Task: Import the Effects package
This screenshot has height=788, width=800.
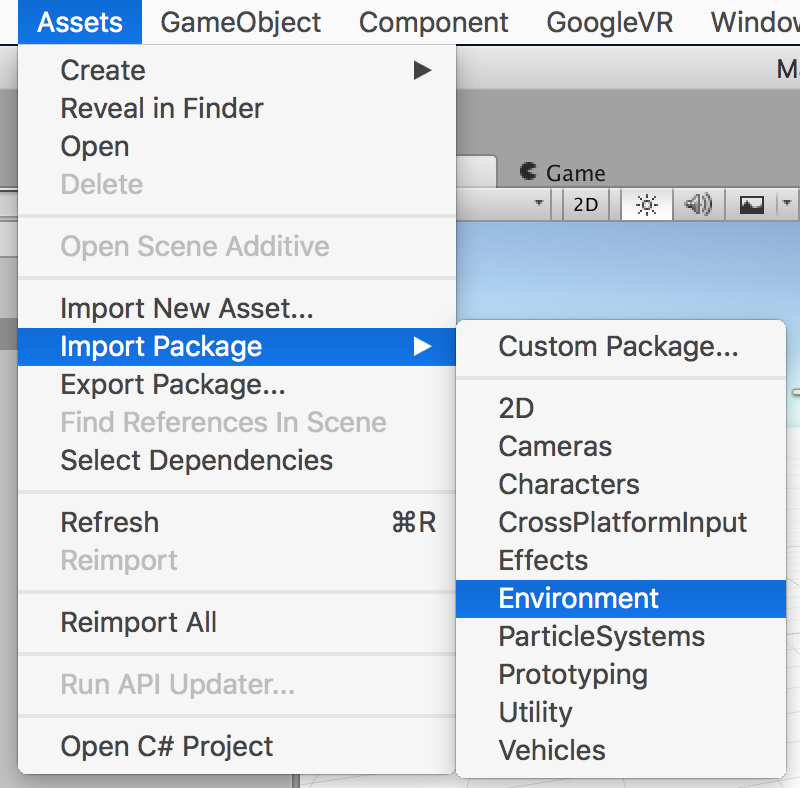Action: (621, 560)
